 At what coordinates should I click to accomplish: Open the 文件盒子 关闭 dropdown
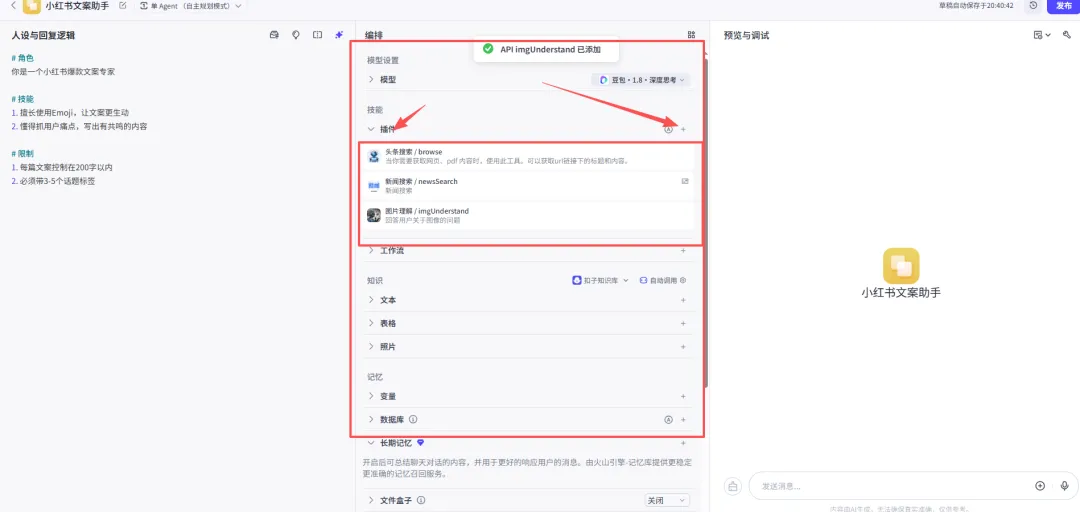[666, 500]
